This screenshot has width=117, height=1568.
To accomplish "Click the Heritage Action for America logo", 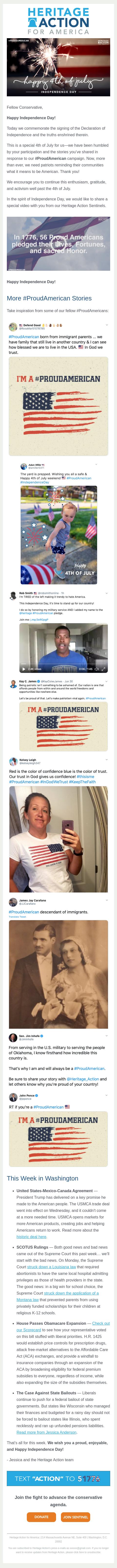I will pyautogui.click(x=58, y=21).
